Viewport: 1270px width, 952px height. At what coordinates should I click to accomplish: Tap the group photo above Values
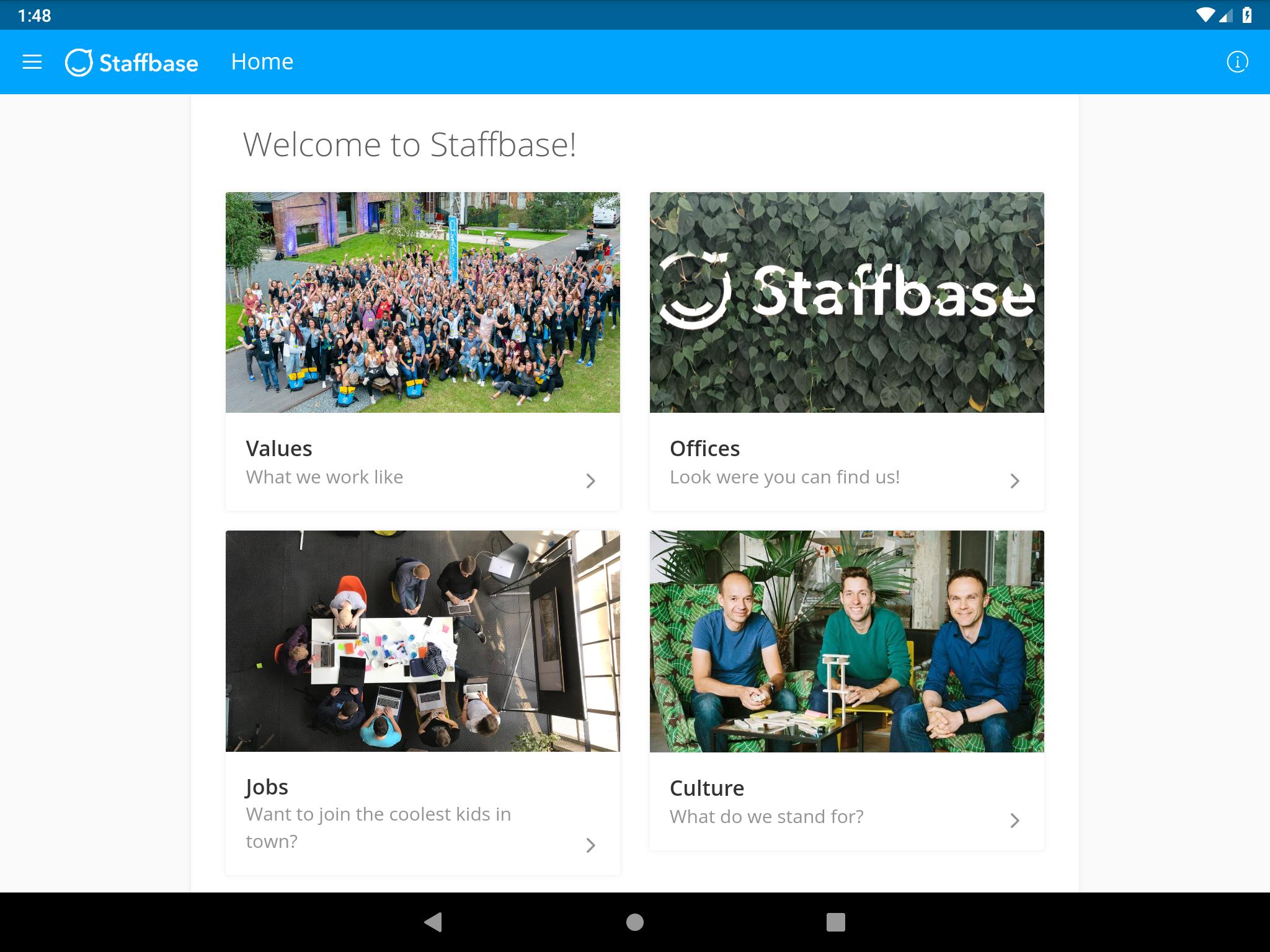click(x=423, y=302)
